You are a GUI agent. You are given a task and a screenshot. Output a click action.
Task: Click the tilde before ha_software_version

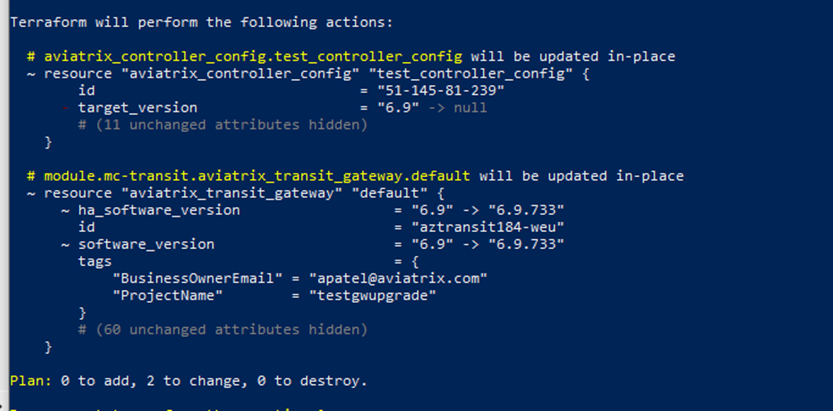pos(65,210)
